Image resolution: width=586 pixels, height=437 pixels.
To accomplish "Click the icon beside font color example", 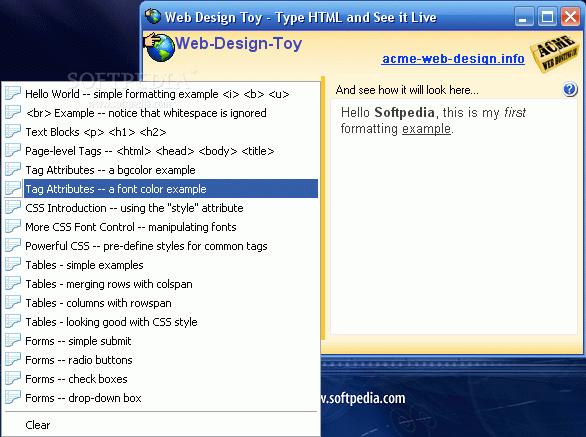I will click(x=13, y=189).
